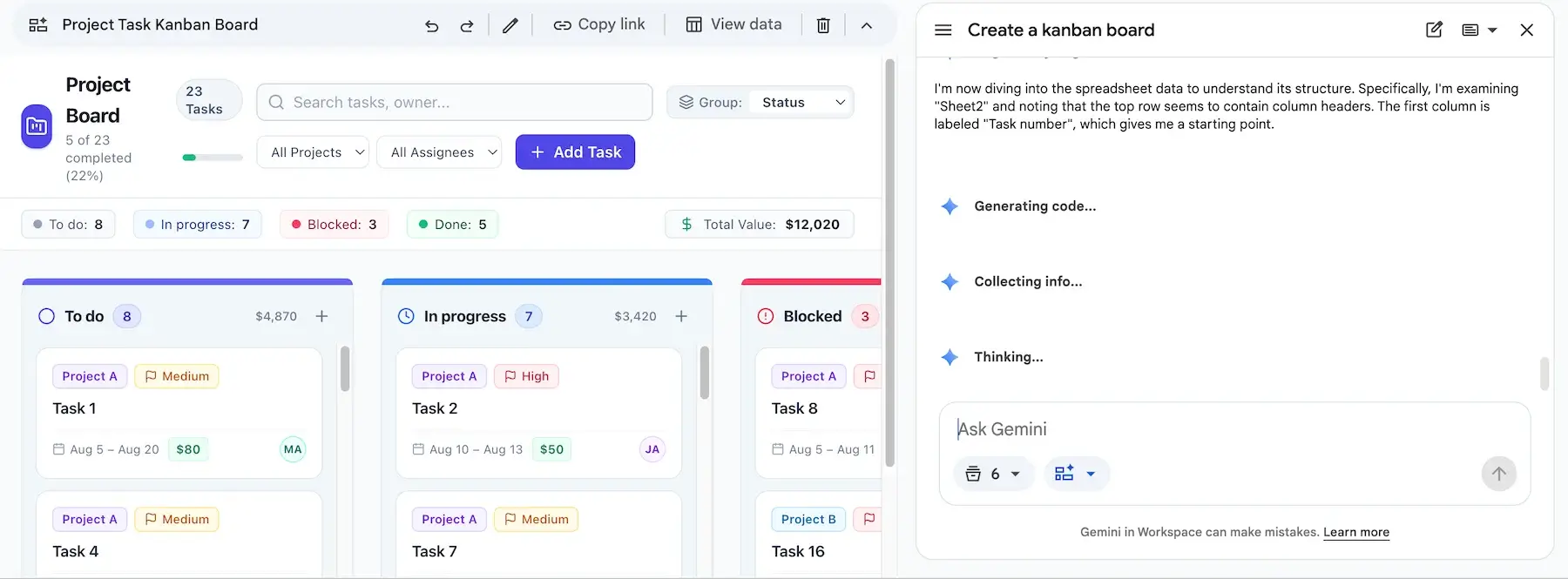The width and height of the screenshot is (1568, 579).
Task: Click the $80 value tag on Task 1
Action: point(188,449)
